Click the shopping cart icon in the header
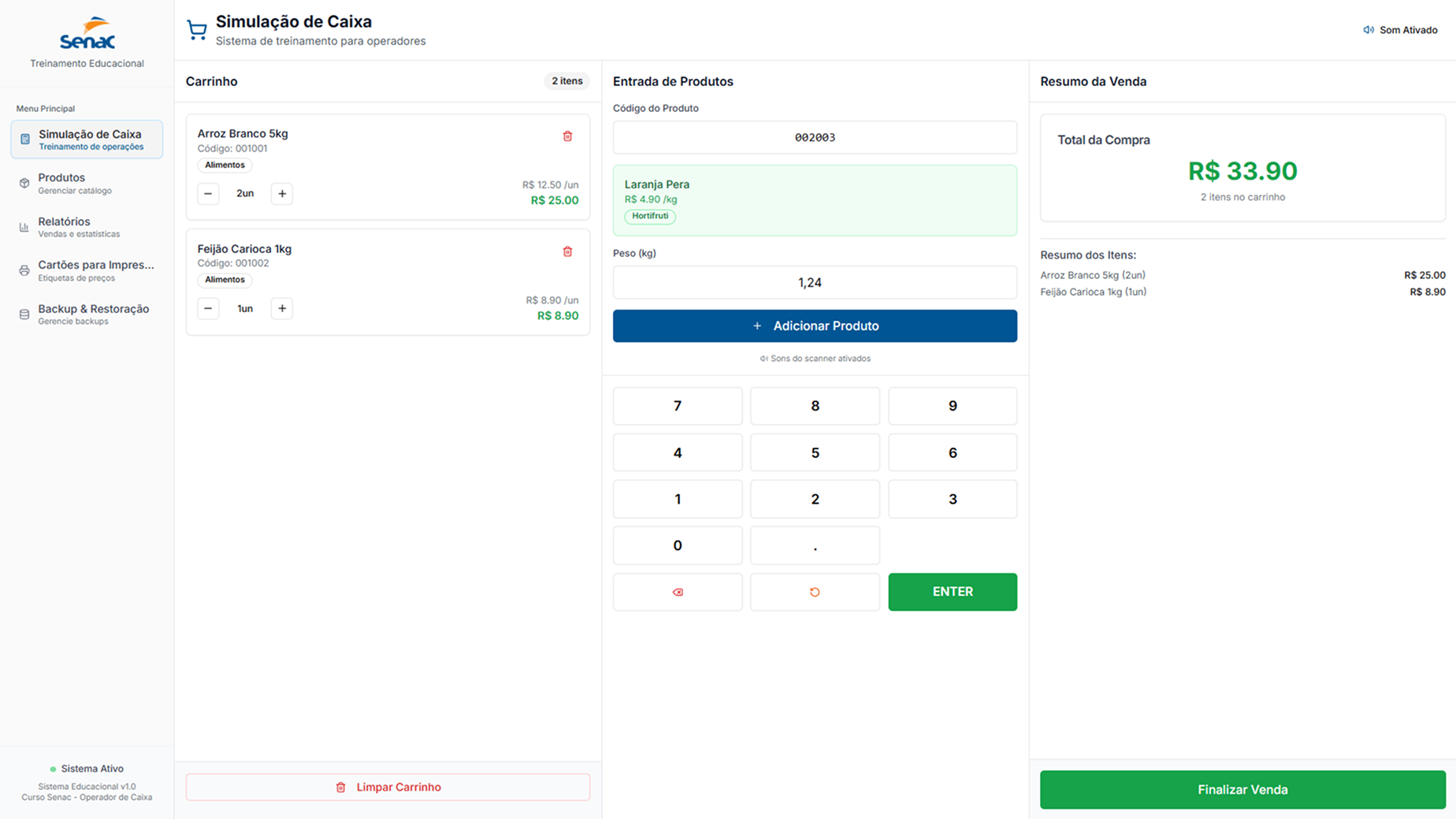This screenshot has width=1456, height=819. coord(197,31)
